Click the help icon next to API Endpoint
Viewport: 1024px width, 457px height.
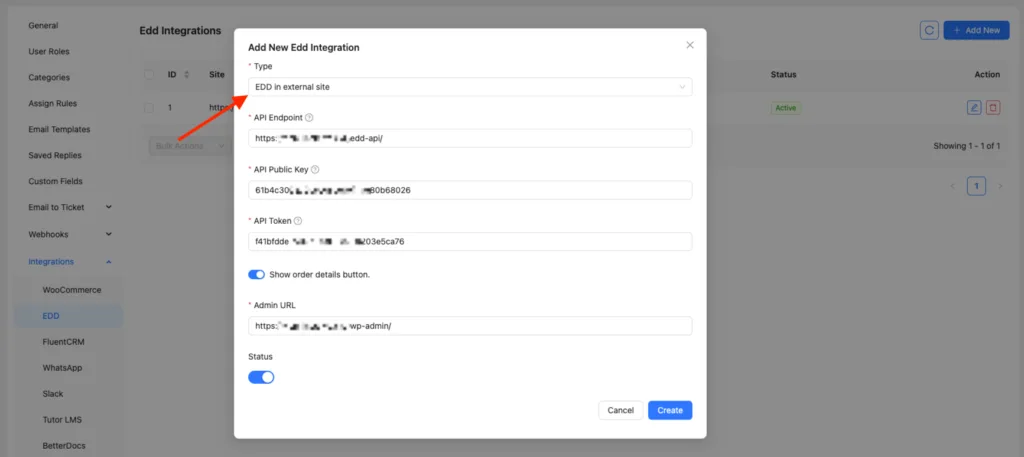[x=309, y=118]
